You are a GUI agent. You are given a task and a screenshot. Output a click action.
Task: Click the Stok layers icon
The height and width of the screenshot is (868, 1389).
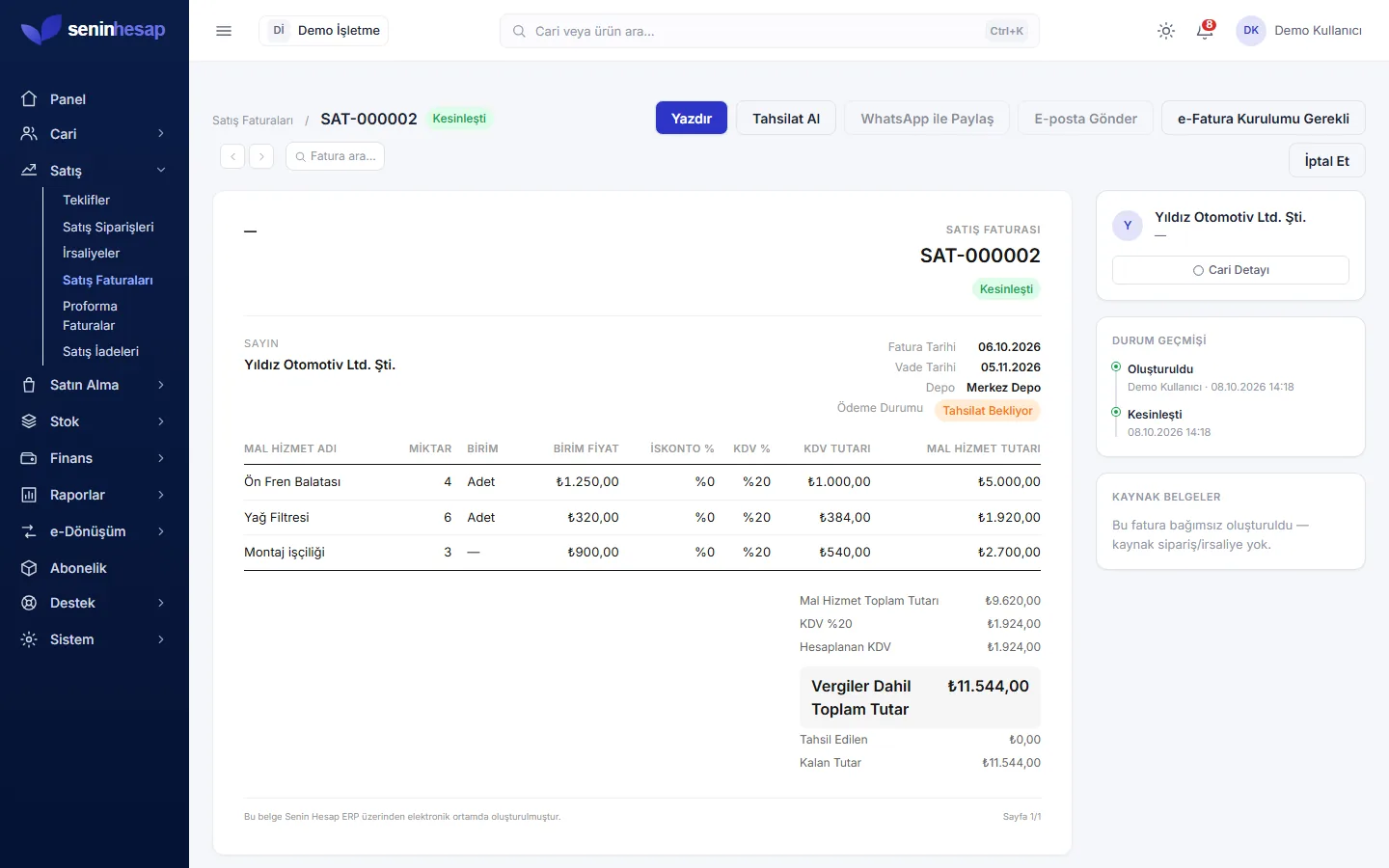[x=29, y=421]
